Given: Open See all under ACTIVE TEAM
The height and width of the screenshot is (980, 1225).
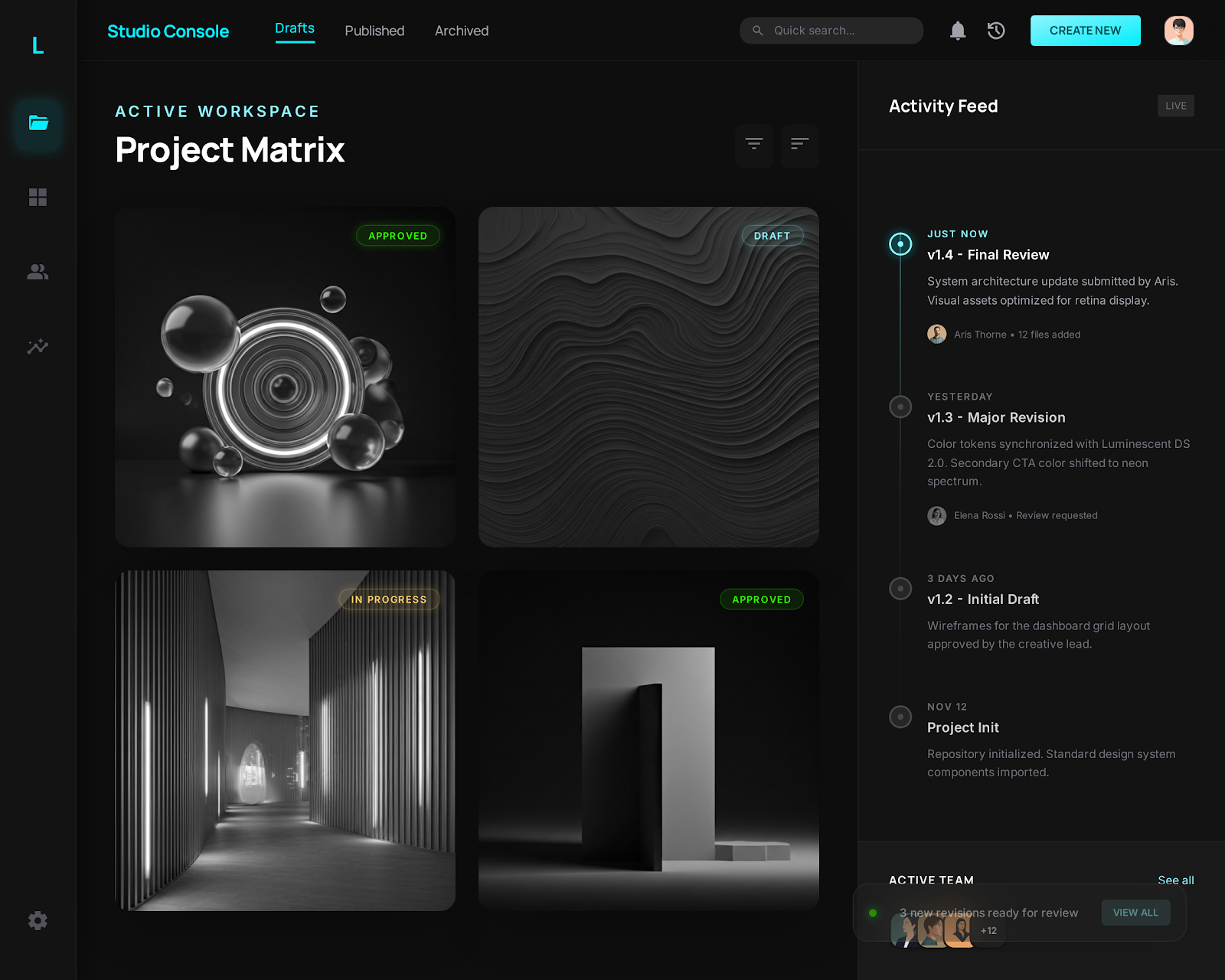Looking at the screenshot, I should click(1175, 880).
